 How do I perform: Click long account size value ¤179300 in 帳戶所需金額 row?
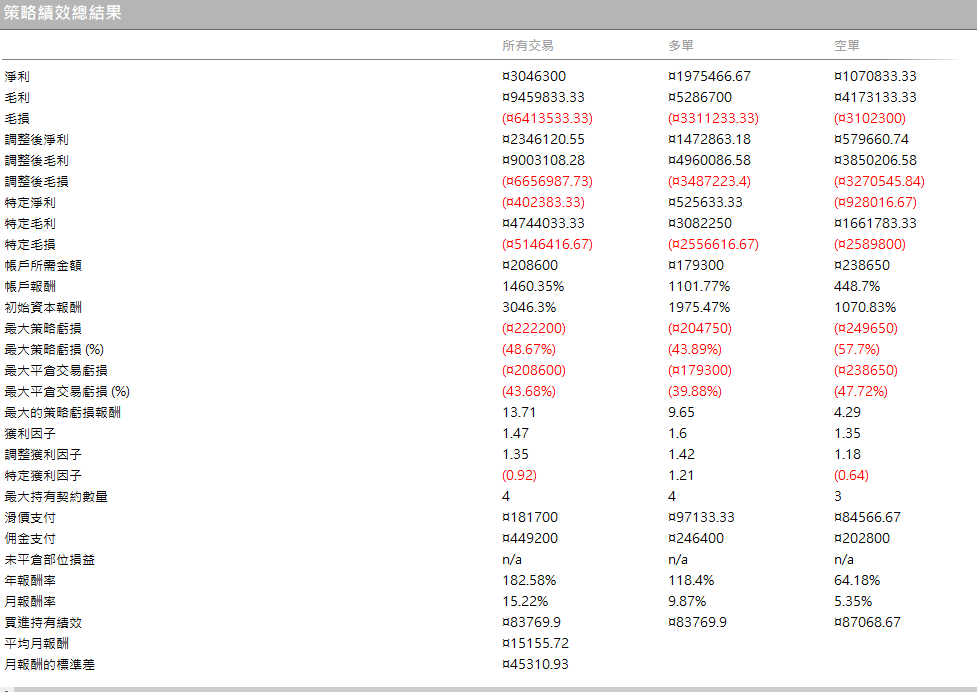click(x=696, y=265)
